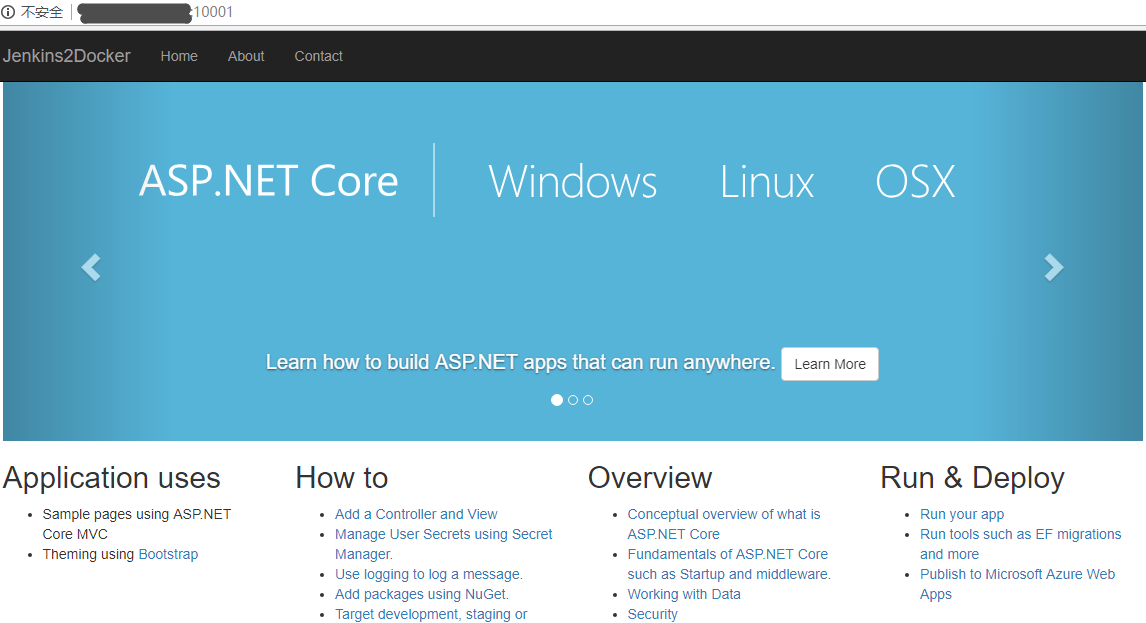Click the OSX text in banner
The image size is (1146, 623).
[915, 181]
